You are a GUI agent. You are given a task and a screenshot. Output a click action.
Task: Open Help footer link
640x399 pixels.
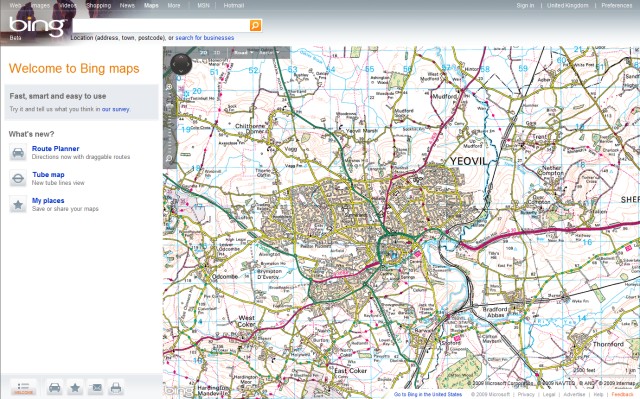[x=598, y=395]
